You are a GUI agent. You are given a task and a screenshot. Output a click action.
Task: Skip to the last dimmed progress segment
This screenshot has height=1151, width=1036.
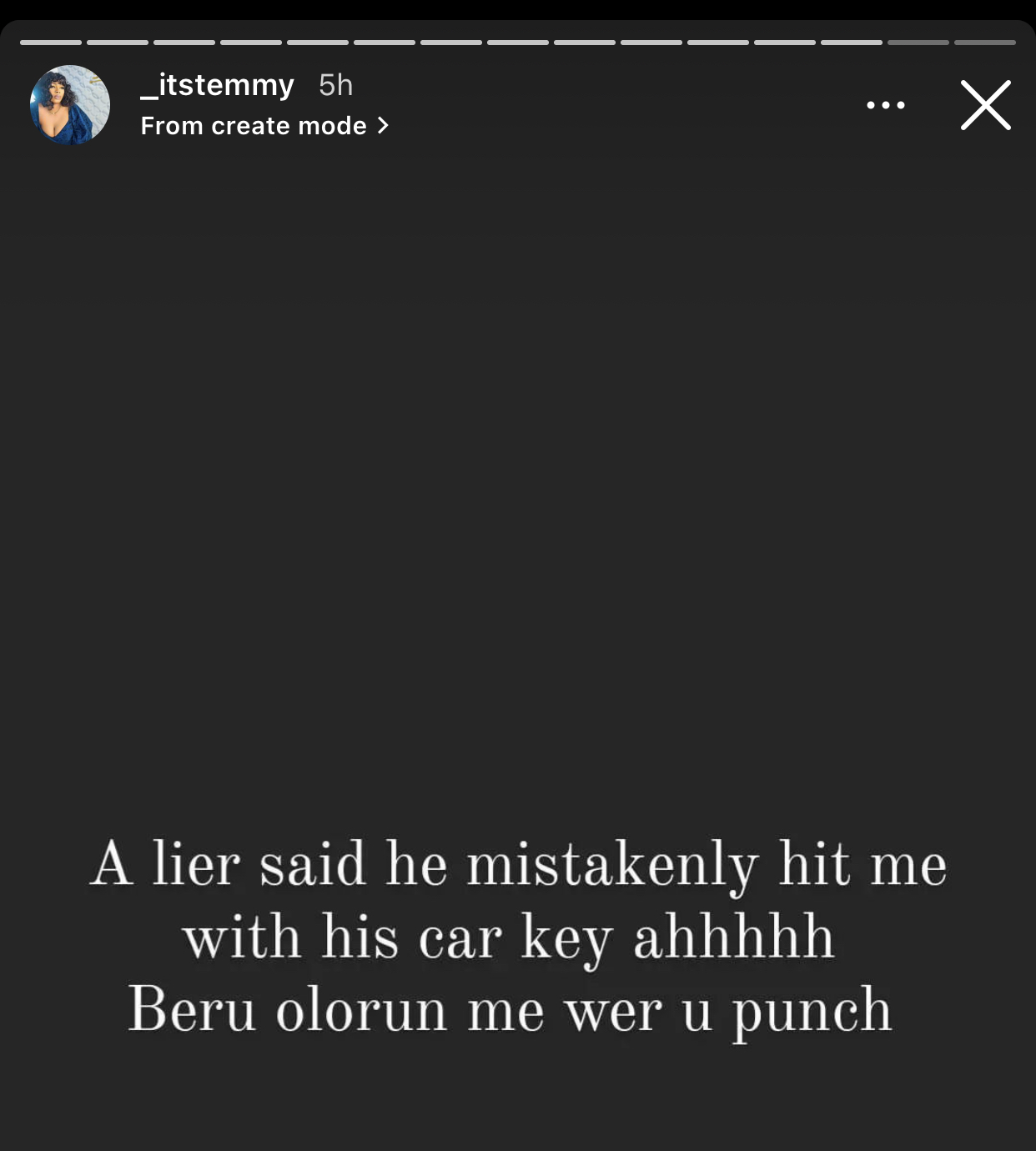pos(985,43)
